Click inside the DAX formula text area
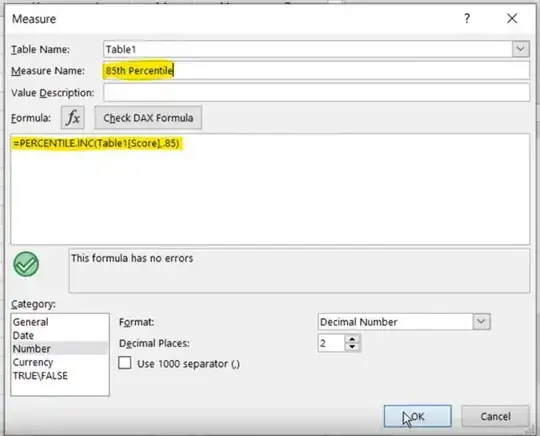540x436 pixels. click(270, 189)
